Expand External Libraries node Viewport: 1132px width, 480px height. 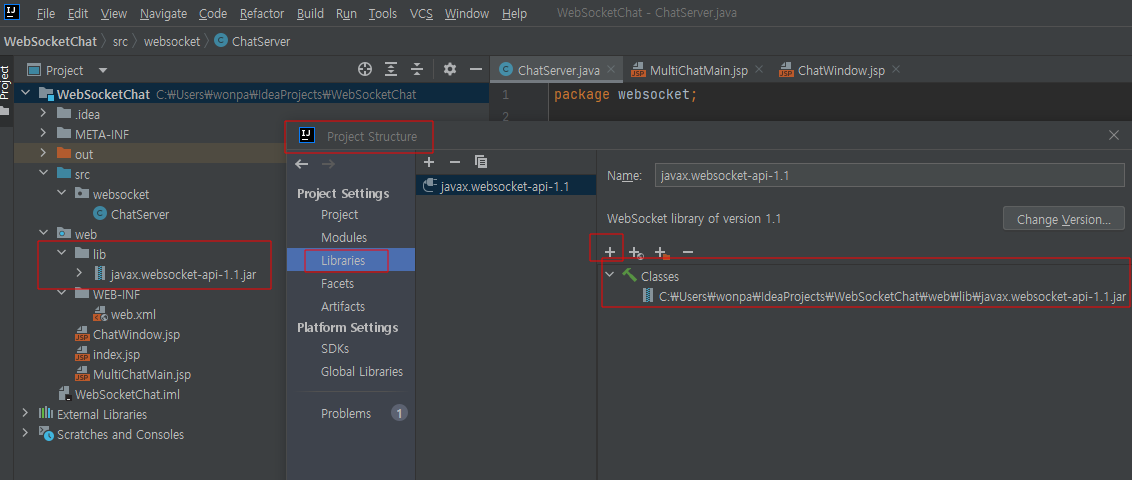click(x=26, y=414)
